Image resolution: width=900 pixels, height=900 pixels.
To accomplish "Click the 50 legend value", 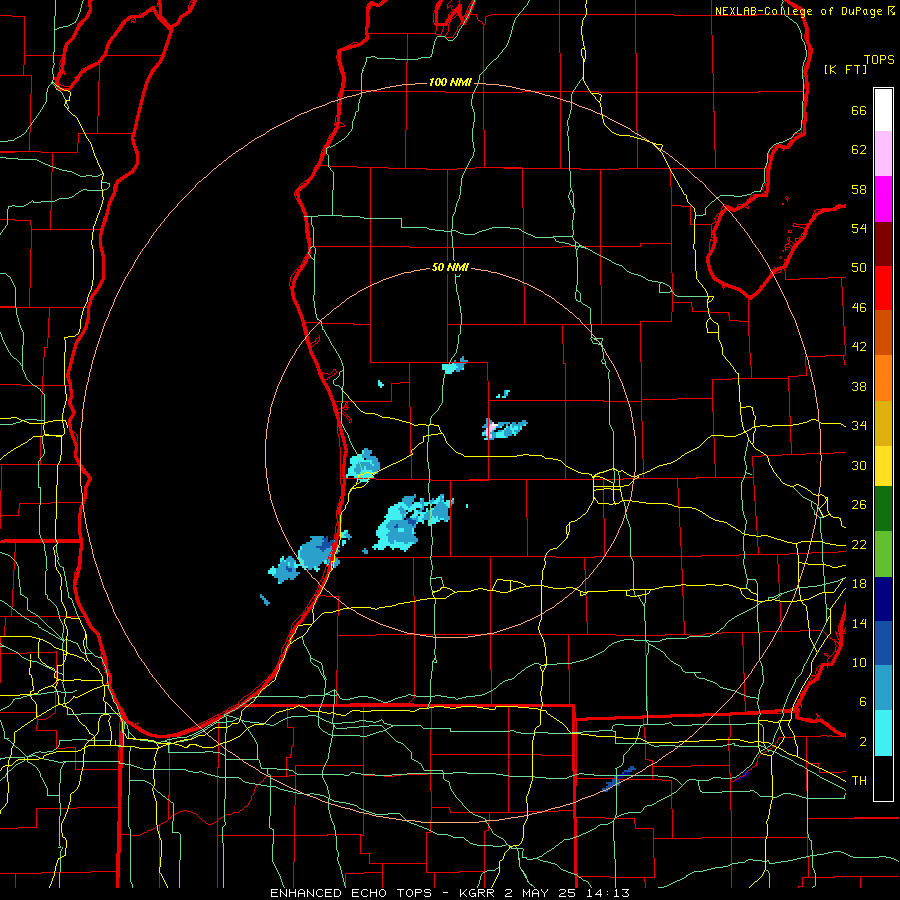I will click(x=859, y=268).
